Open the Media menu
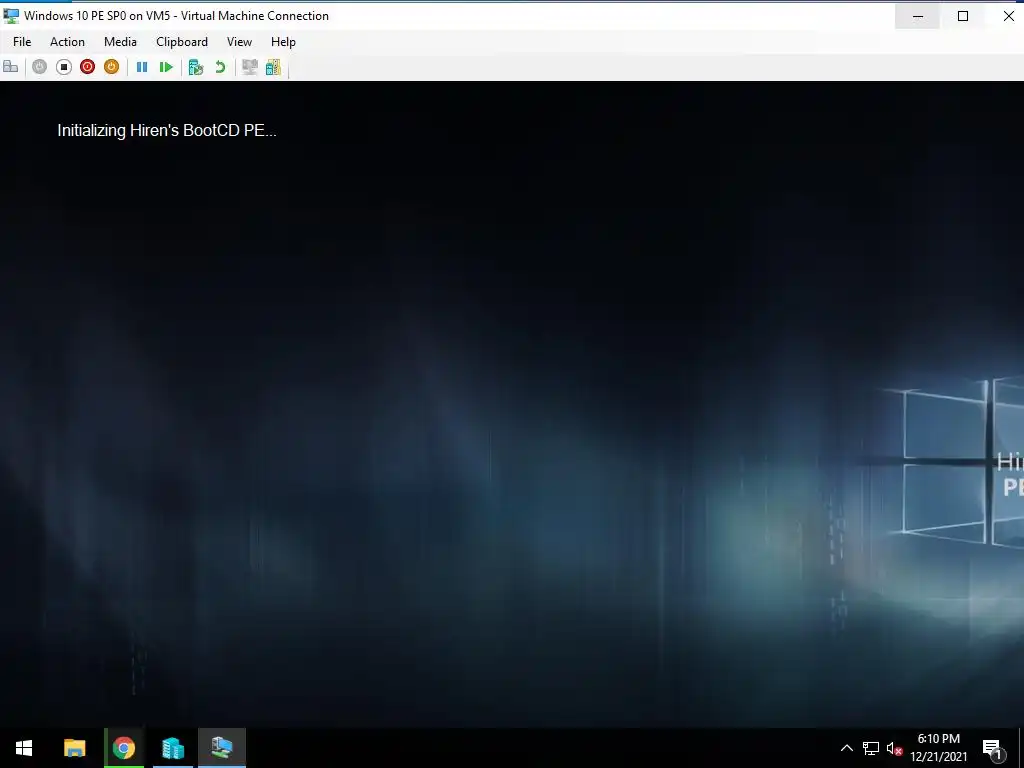This screenshot has height=768, width=1024. 120,42
